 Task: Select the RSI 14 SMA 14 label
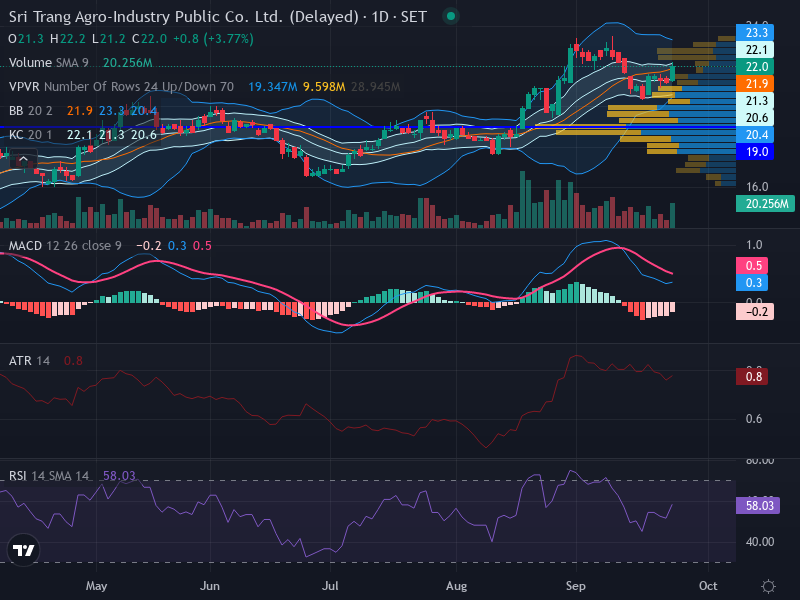(x=48, y=476)
